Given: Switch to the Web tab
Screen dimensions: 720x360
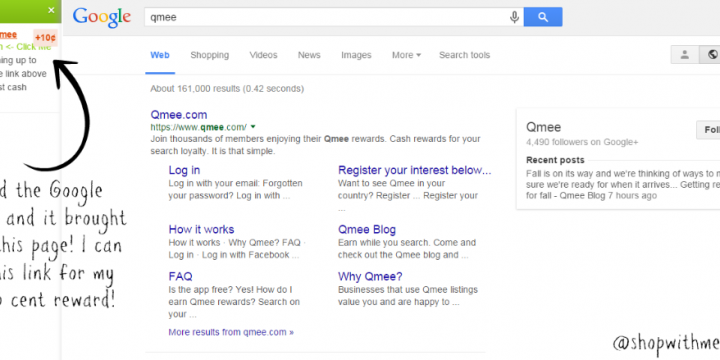Looking at the screenshot, I should pyautogui.click(x=160, y=55).
